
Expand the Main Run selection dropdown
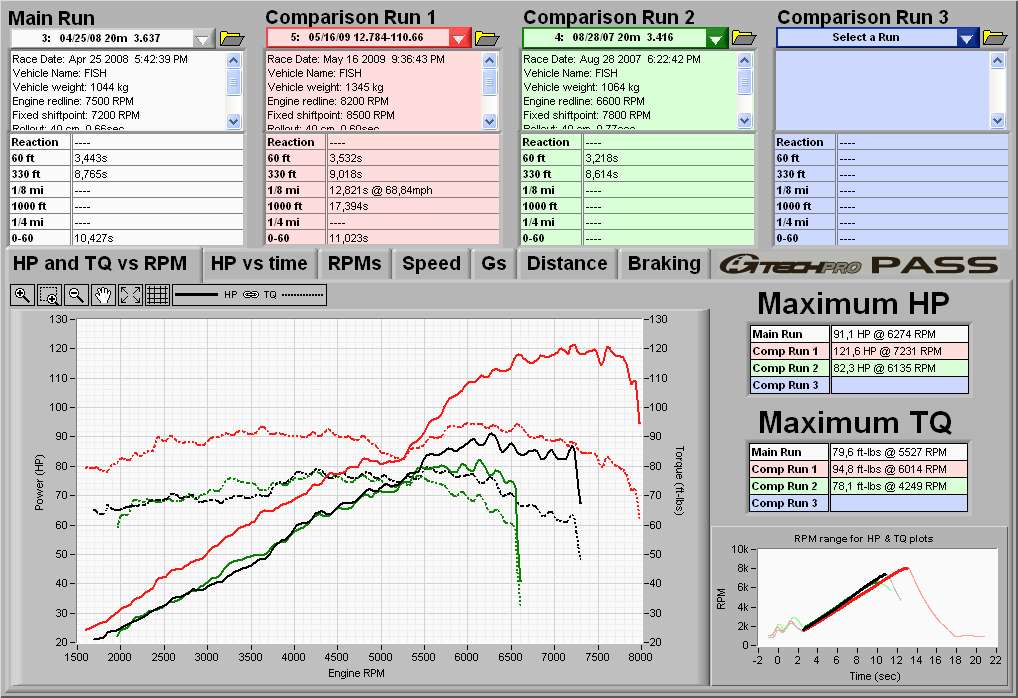[204, 38]
